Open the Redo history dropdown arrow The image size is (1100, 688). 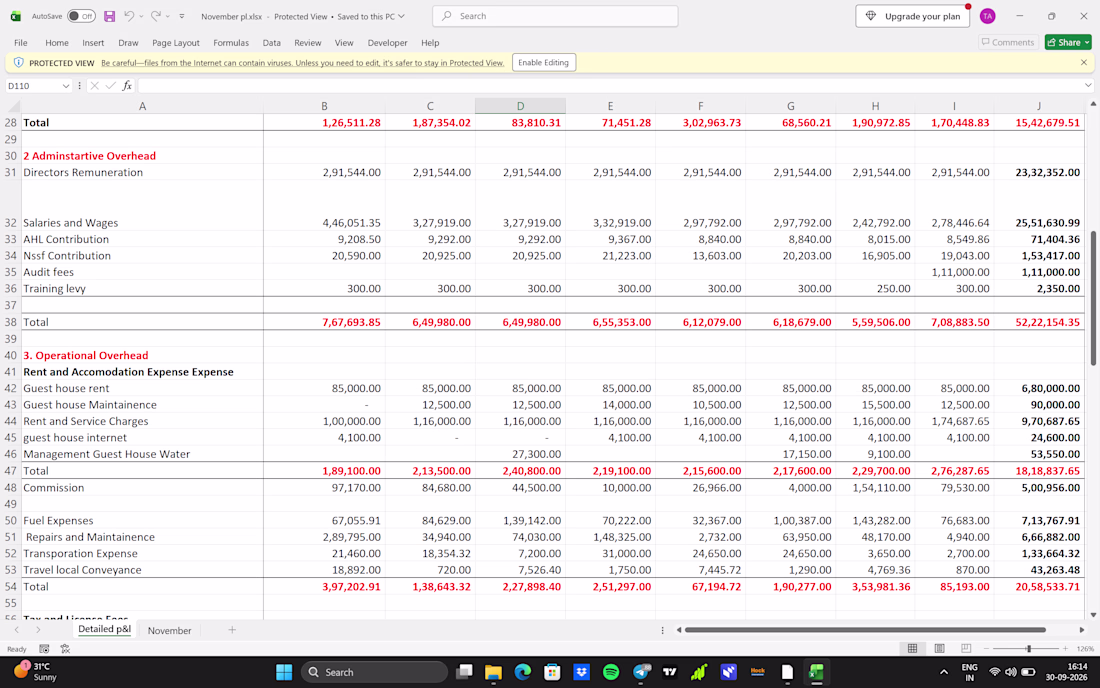(x=168, y=16)
